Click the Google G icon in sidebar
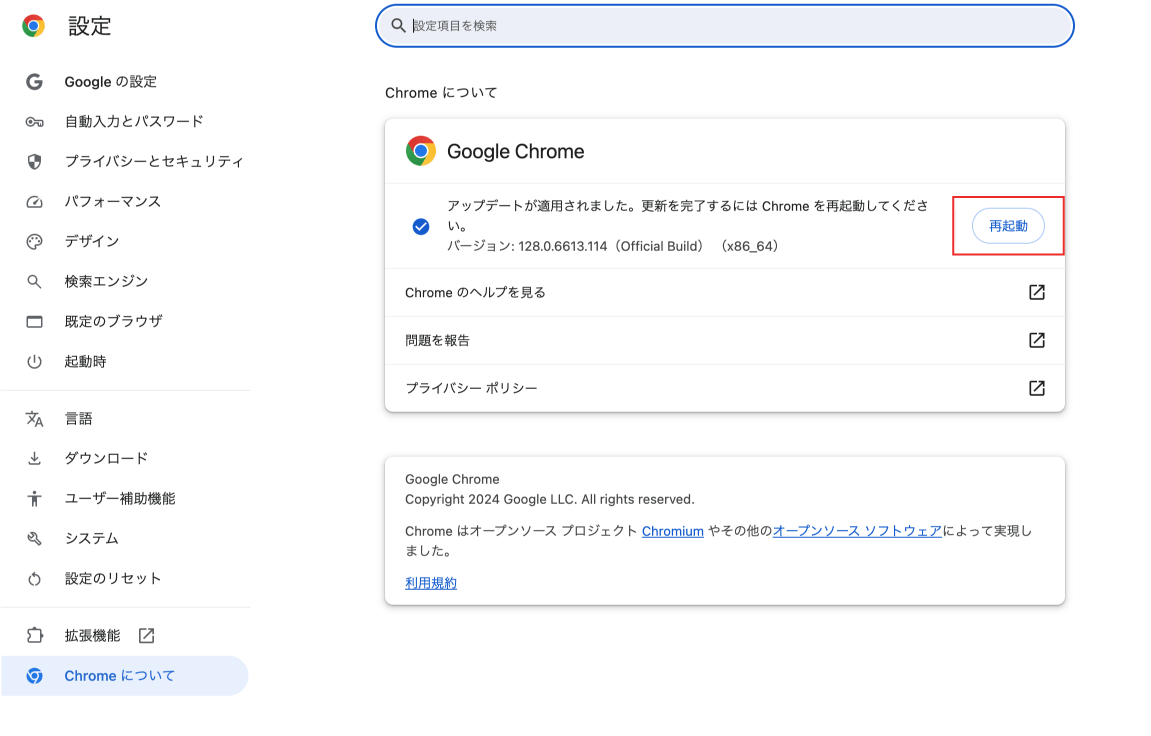 pos(34,81)
